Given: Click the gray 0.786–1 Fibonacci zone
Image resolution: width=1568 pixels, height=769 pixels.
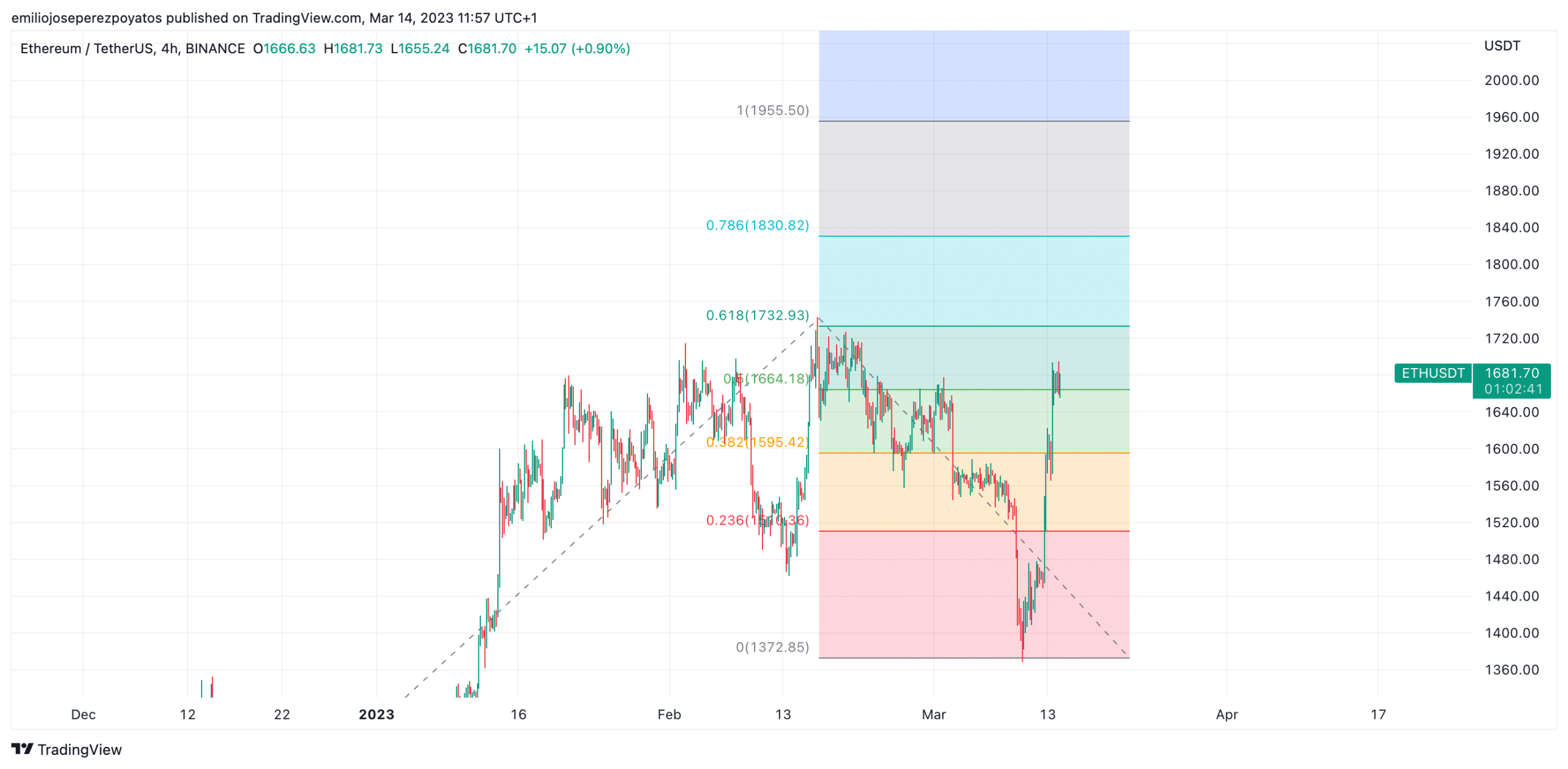Looking at the screenshot, I should (974, 178).
